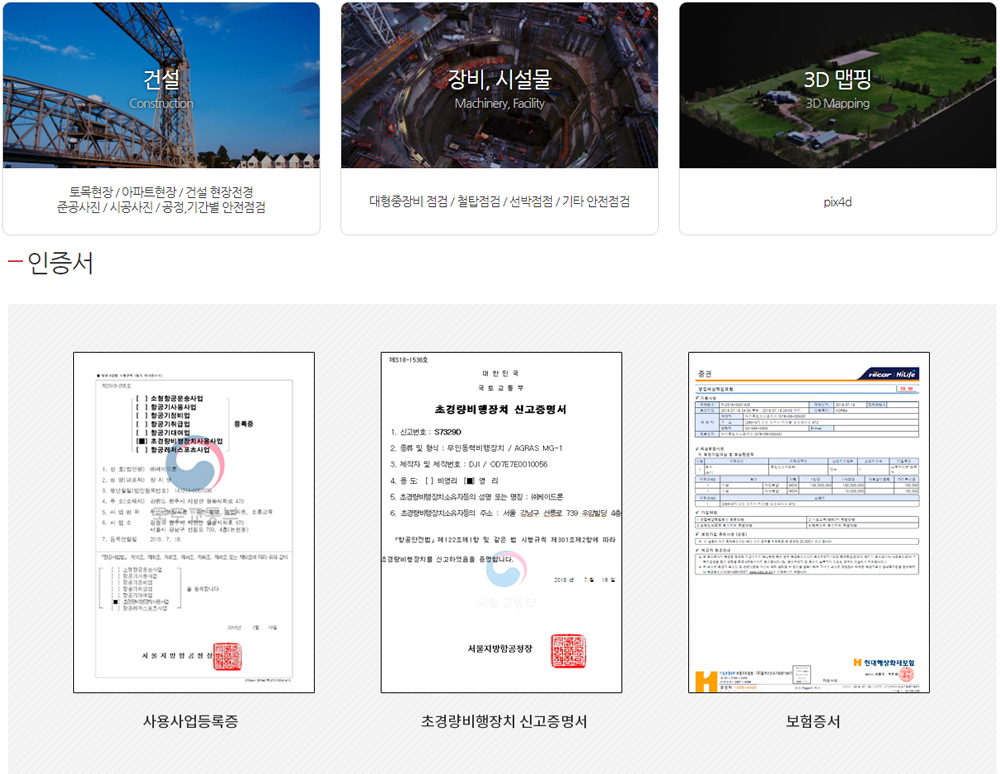Screen dimensions: 1000x774
Task: Open the 장비, 시설물 Machinery card image
Action: tap(499, 85)
